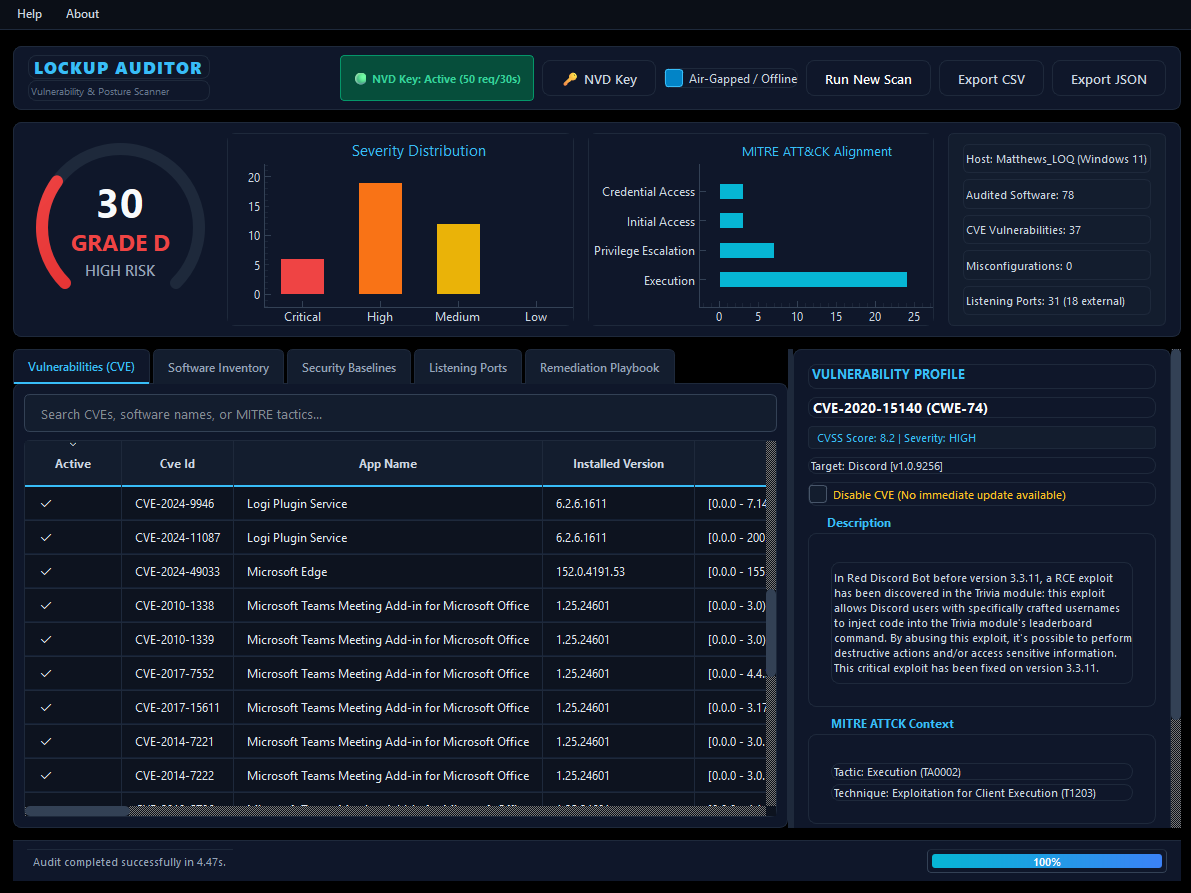The width and height of the screenshot is (1191, 893).
Task: Open the About menu
Action: [82, 14]
